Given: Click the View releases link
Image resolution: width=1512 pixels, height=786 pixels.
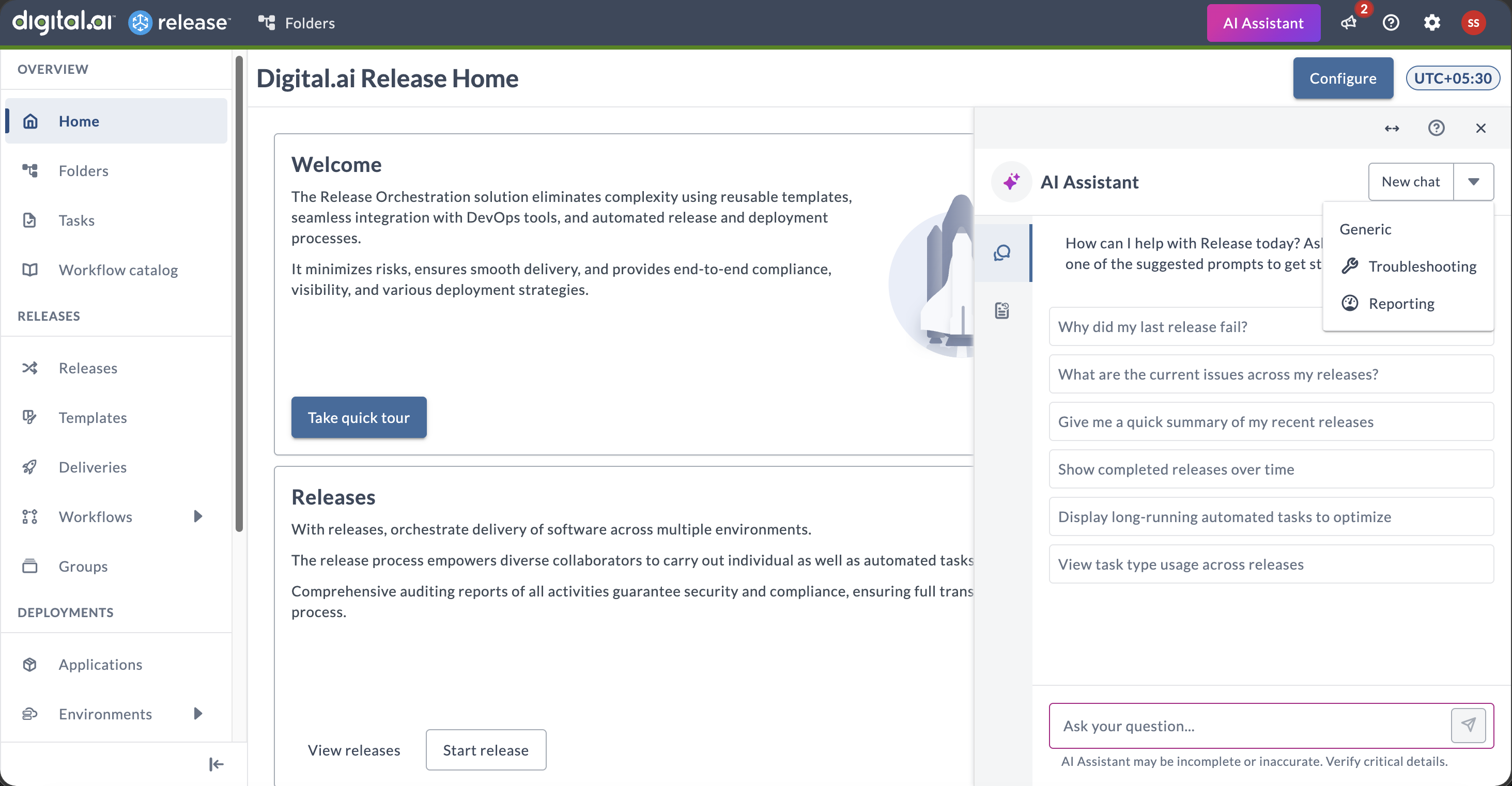Looking at the screenshot, I should (x=354, y=750).
